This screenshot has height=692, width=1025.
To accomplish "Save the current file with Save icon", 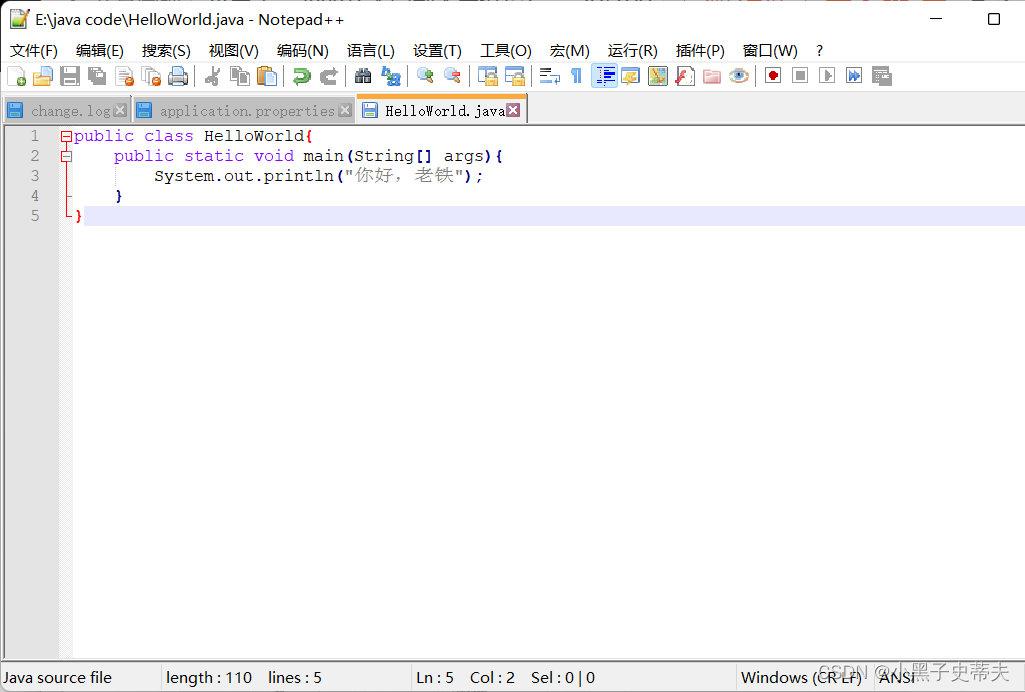I will [70, 76].
